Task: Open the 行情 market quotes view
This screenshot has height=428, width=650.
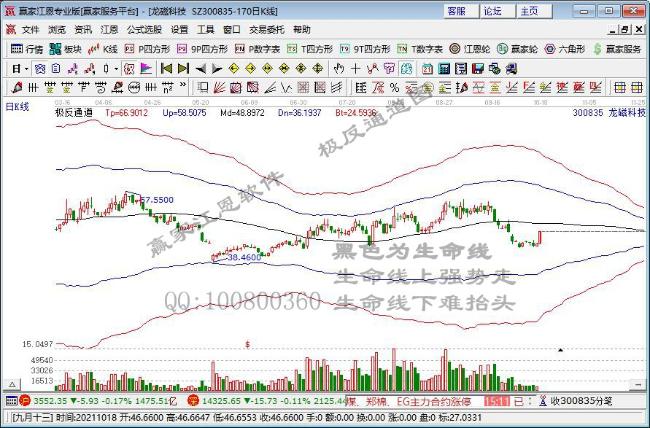Action: (x=27, y=48)
